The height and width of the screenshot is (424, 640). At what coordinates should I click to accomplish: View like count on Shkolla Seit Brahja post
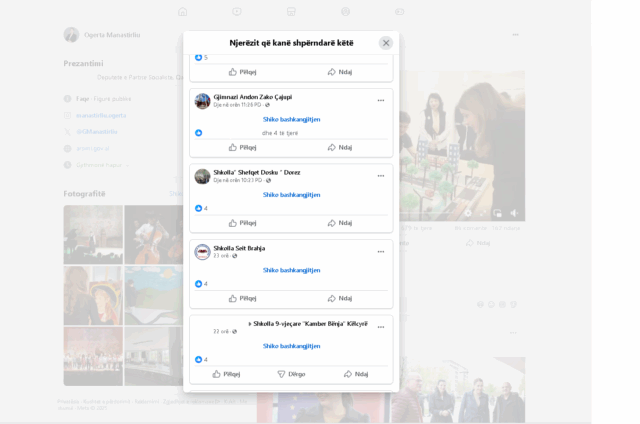click(201, 284)
